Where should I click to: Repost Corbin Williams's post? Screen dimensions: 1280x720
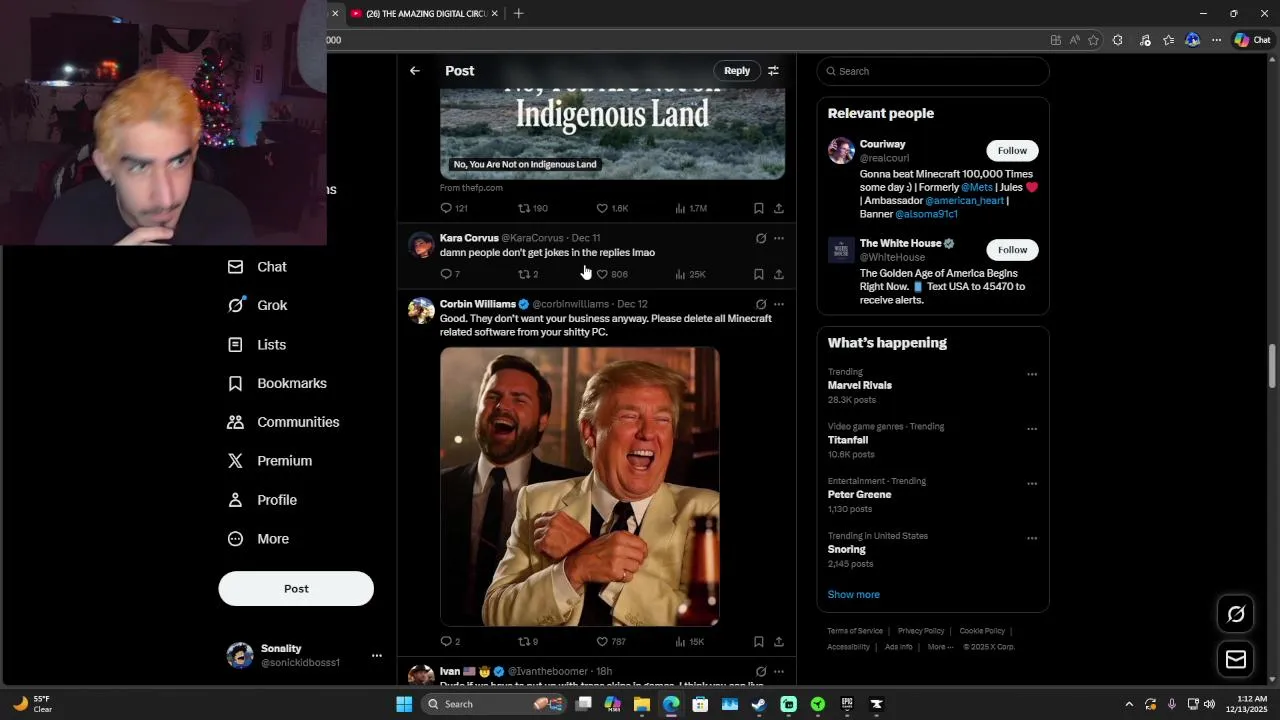(528, 642)
